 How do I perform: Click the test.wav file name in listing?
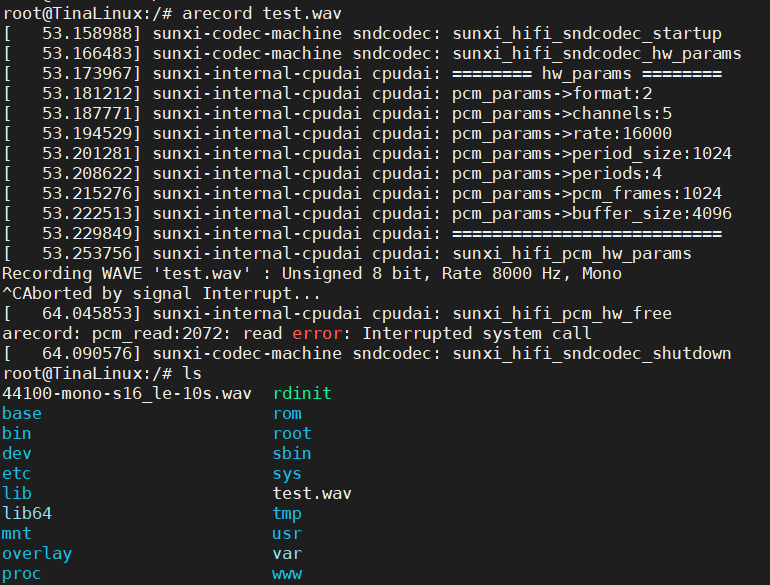coord(312,493)
